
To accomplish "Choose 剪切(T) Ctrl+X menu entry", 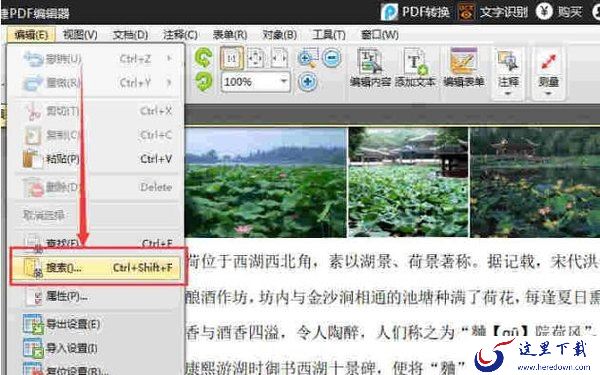I will point(96,111).
